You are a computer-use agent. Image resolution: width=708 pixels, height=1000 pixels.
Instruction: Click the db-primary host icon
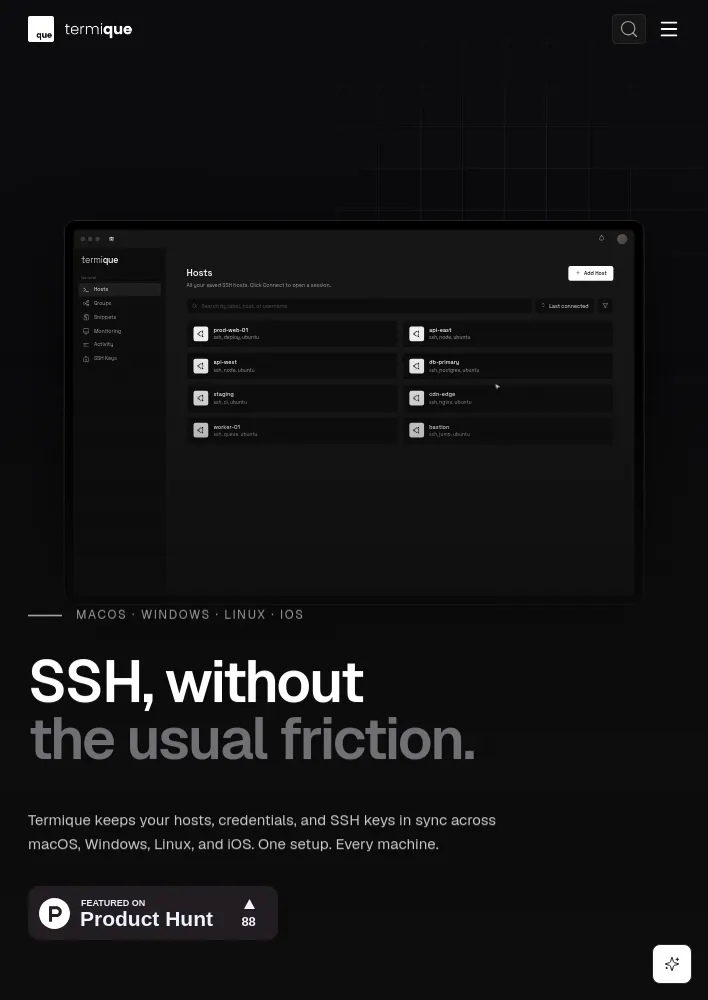pyautogui.click(x=417, y=366)
